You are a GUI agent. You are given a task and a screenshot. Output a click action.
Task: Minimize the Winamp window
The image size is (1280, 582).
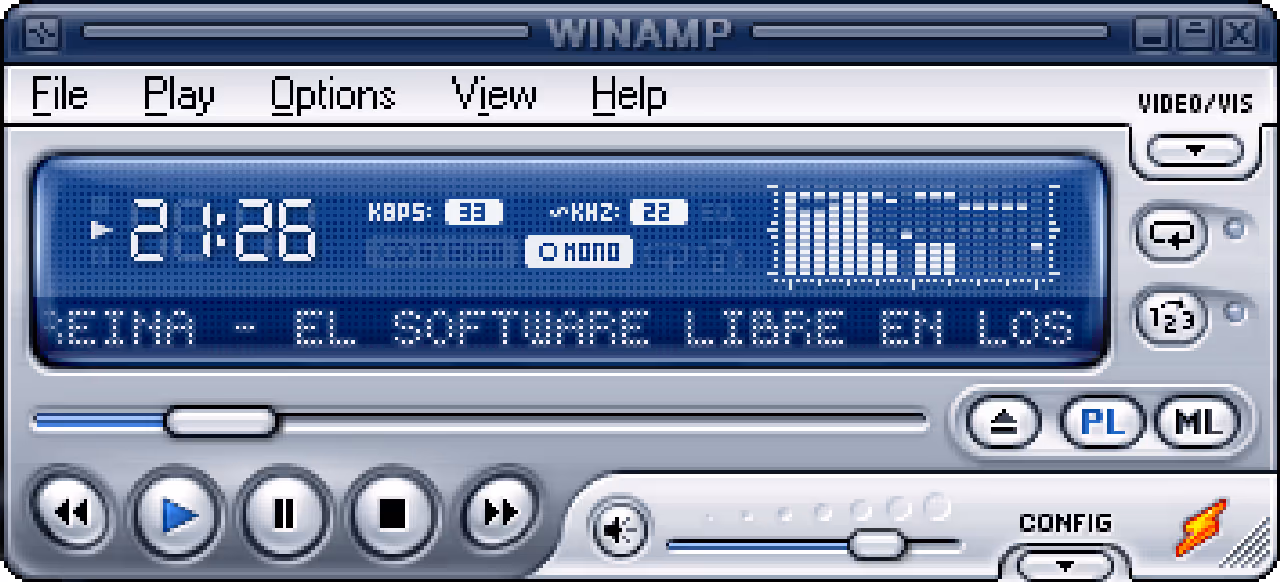1153,36
